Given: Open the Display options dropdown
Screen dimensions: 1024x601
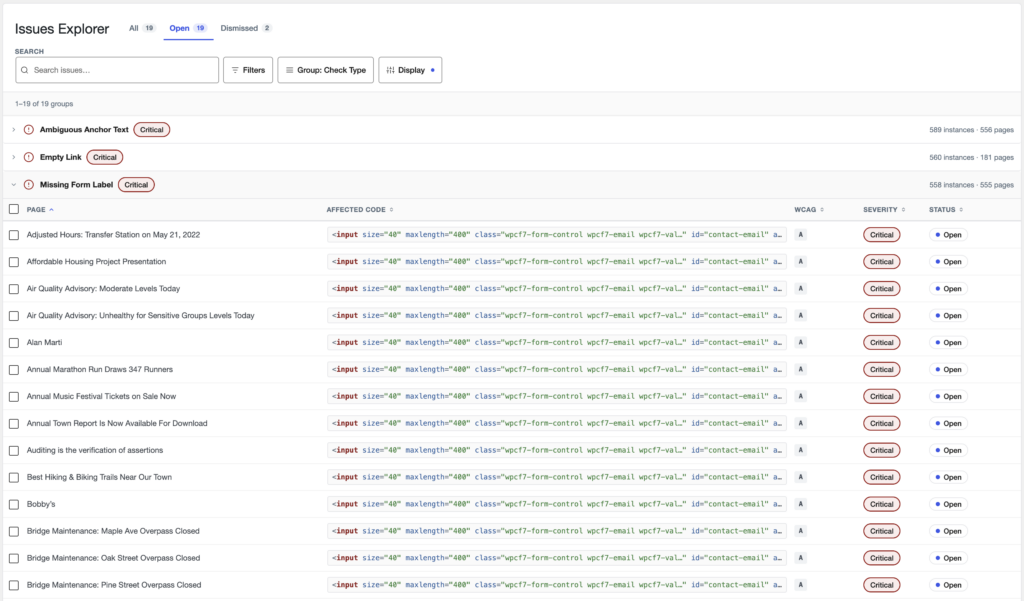Looking at the screenshot, I should [x=410, y=70].
